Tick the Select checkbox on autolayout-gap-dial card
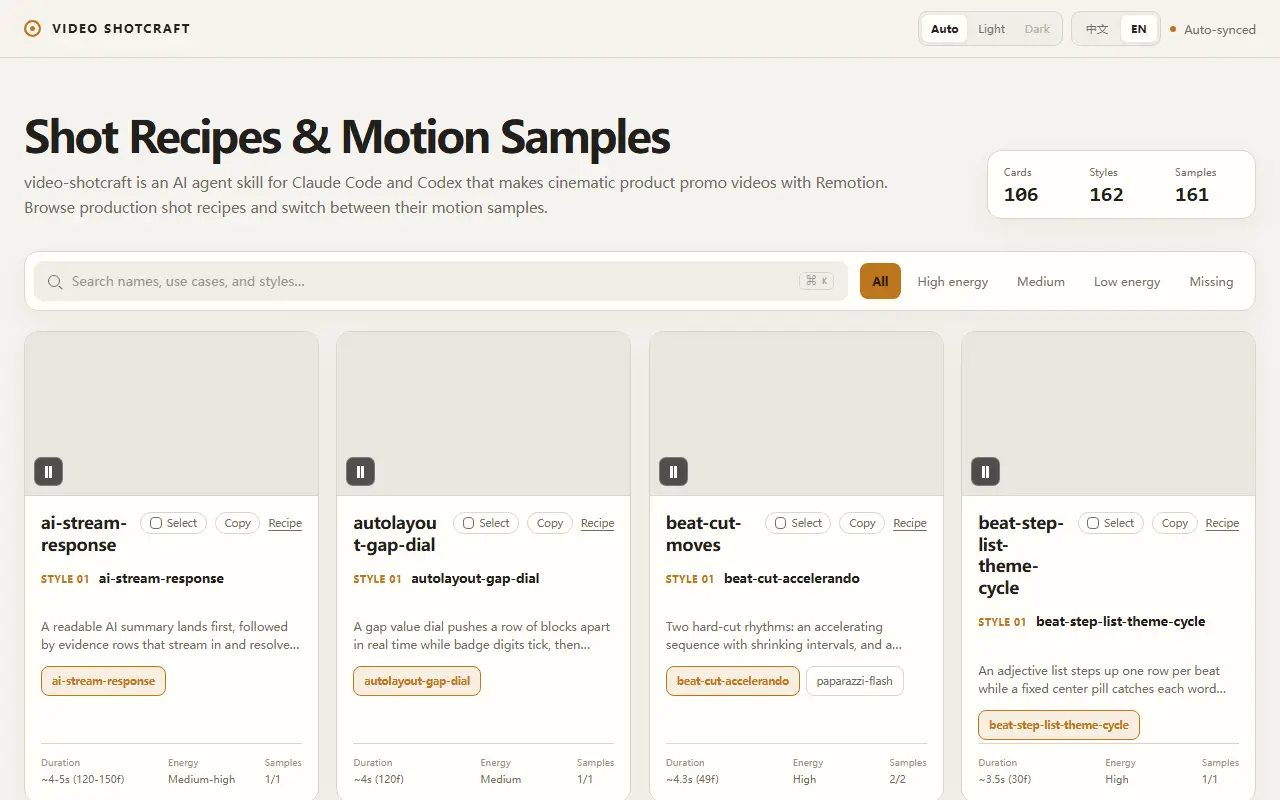1280x800 pixels. pyautogui.click(x=468, y=523)
